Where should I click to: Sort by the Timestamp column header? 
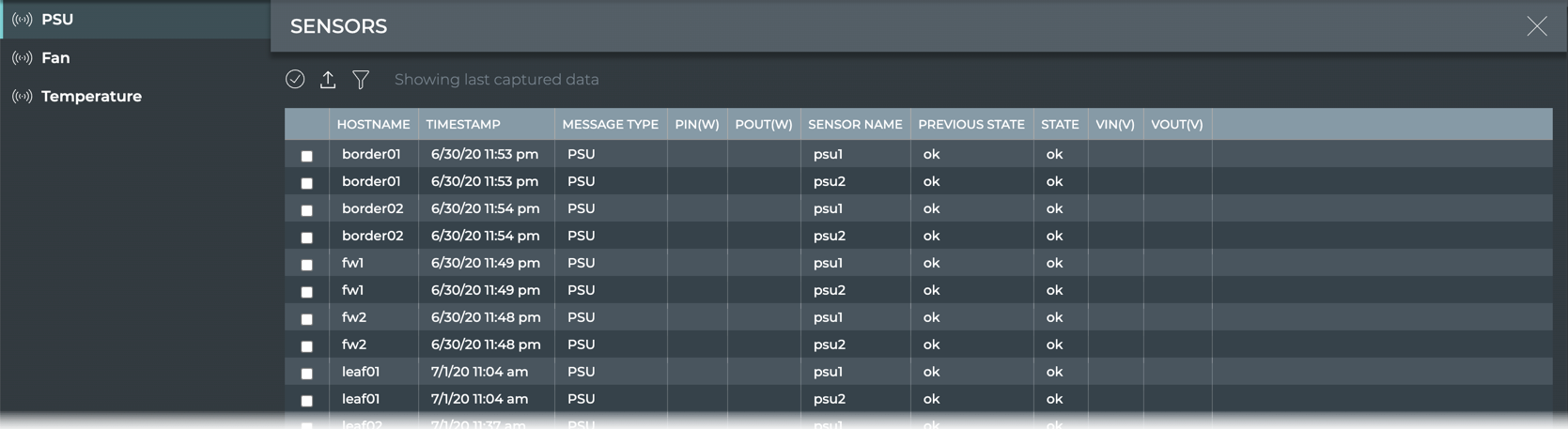tap(463, 125)
